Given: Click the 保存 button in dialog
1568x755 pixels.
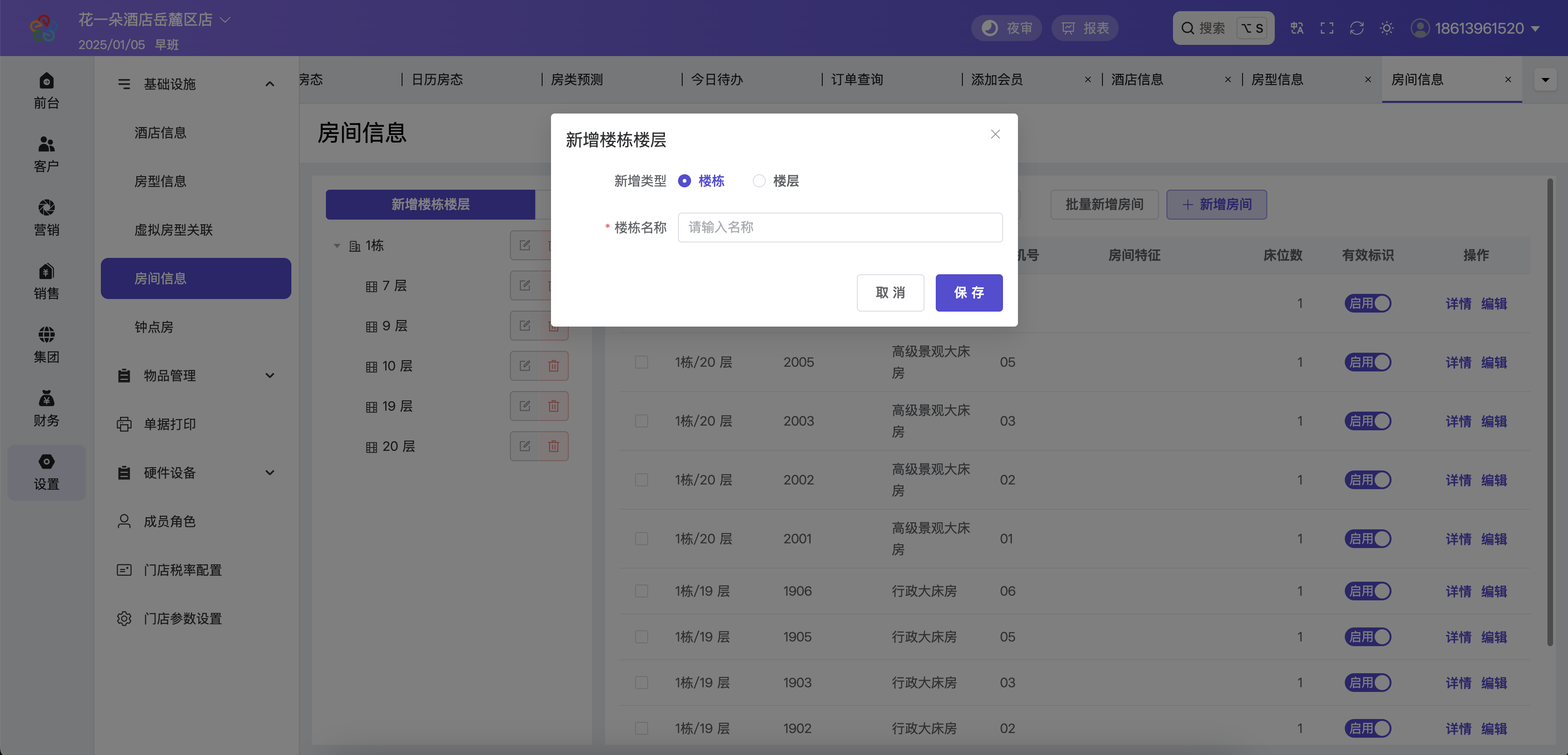Looking at the screenshot, I should click(x=968, y=293).
